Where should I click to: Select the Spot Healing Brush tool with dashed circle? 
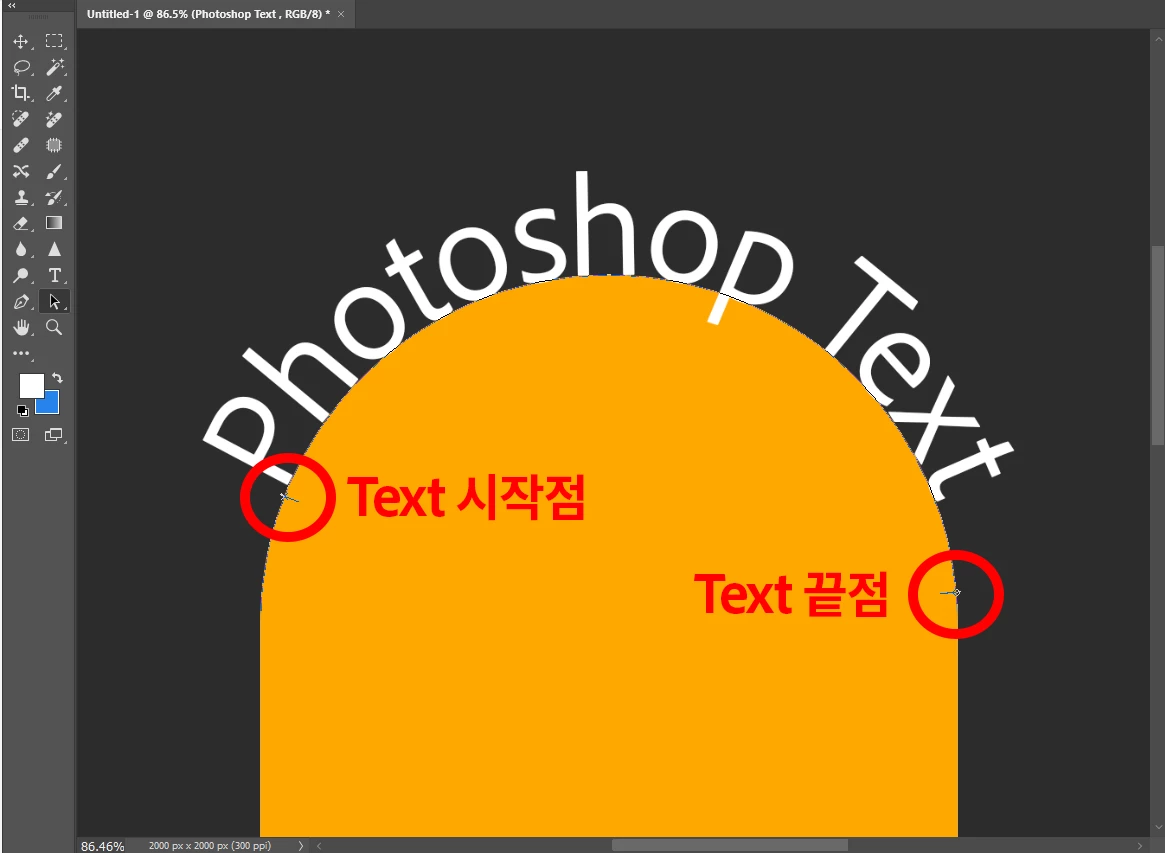click(x=21, y=119)
